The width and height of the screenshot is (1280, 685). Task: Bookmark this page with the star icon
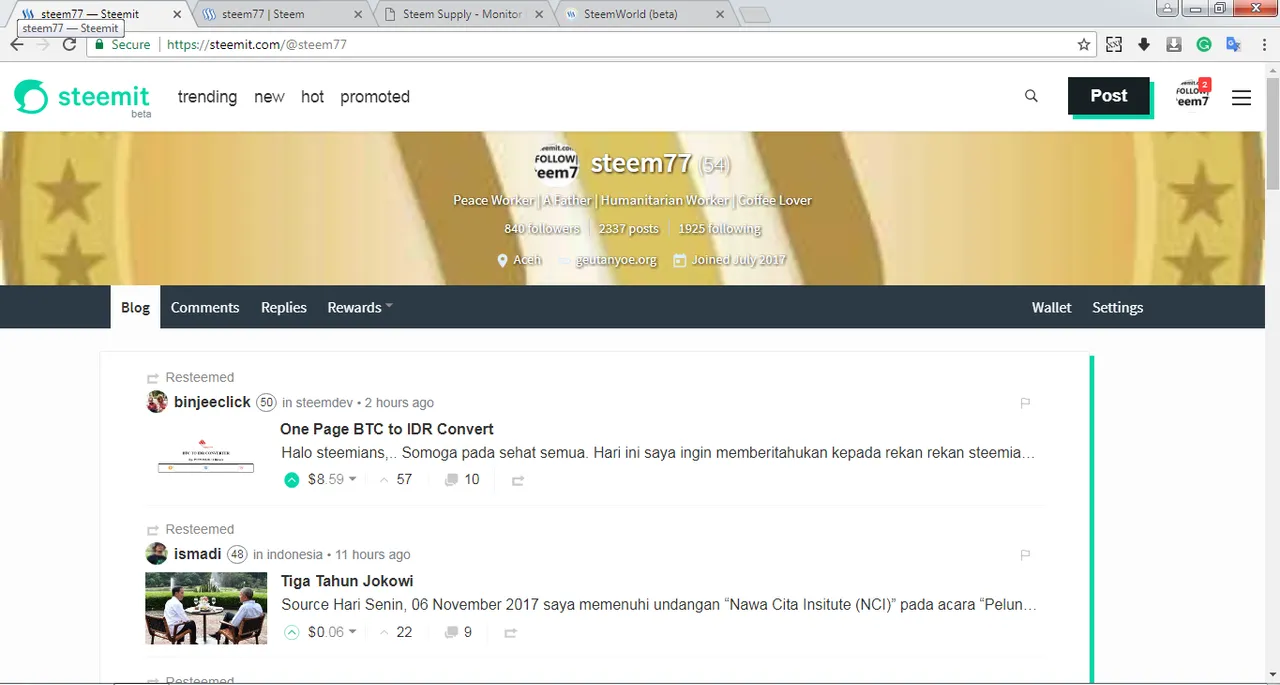(x=1084, y=45)
